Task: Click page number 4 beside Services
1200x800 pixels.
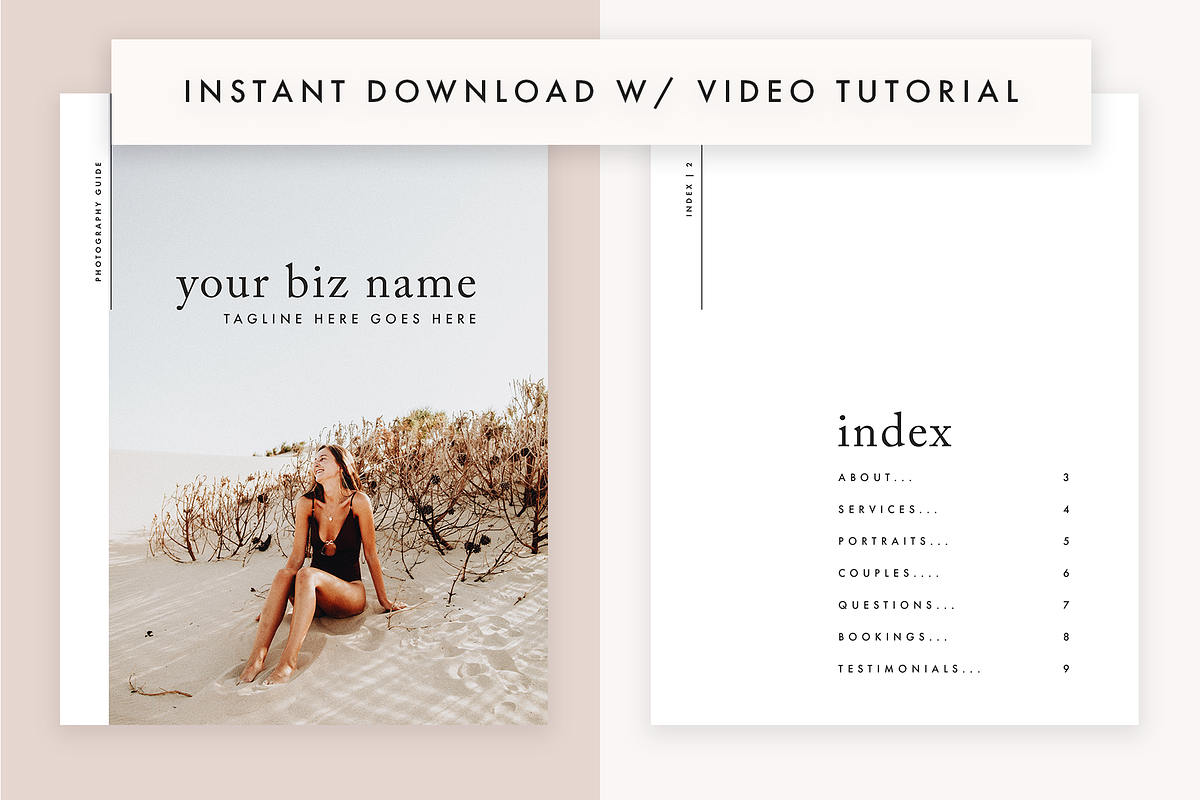Action: (1067, 510)
